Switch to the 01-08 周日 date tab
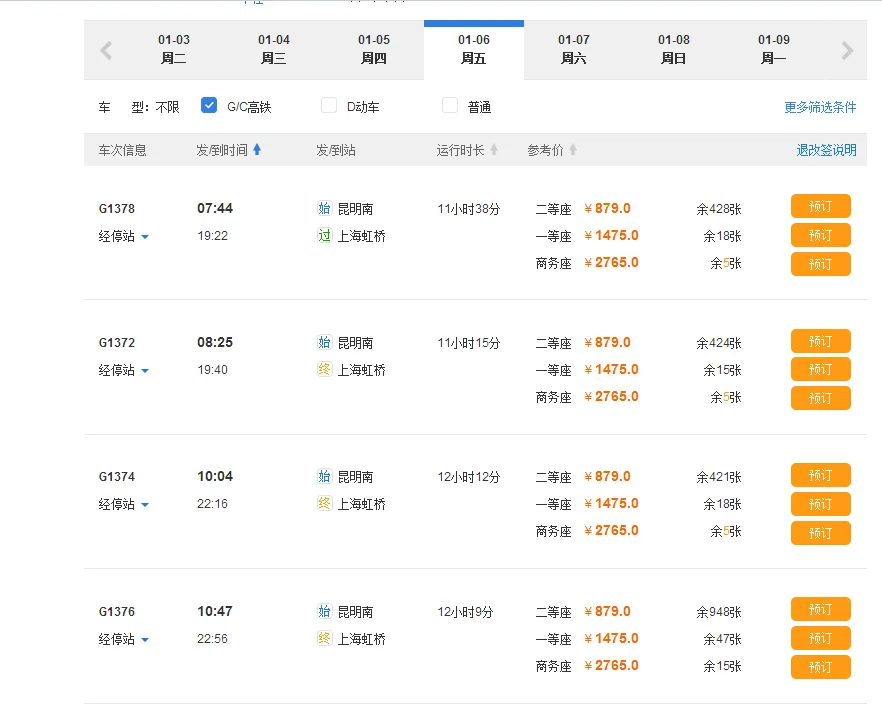Viewport: 882px width, 705px height. click(673, 49)
